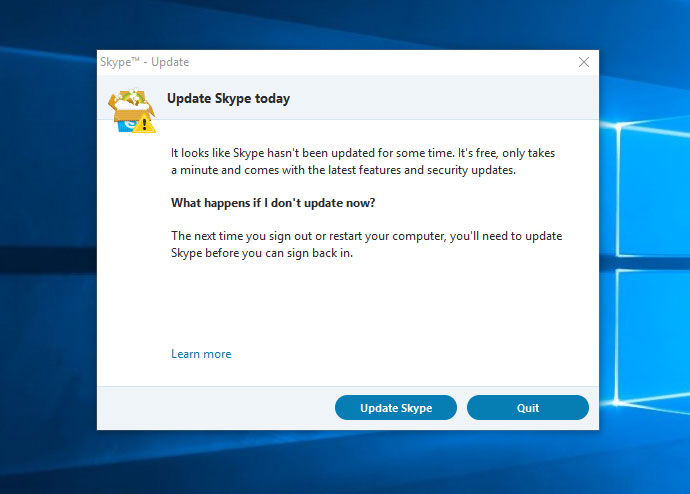Select the 'Skype™ - Update' title bar text
Screen dimensions: 690x494
145,62
